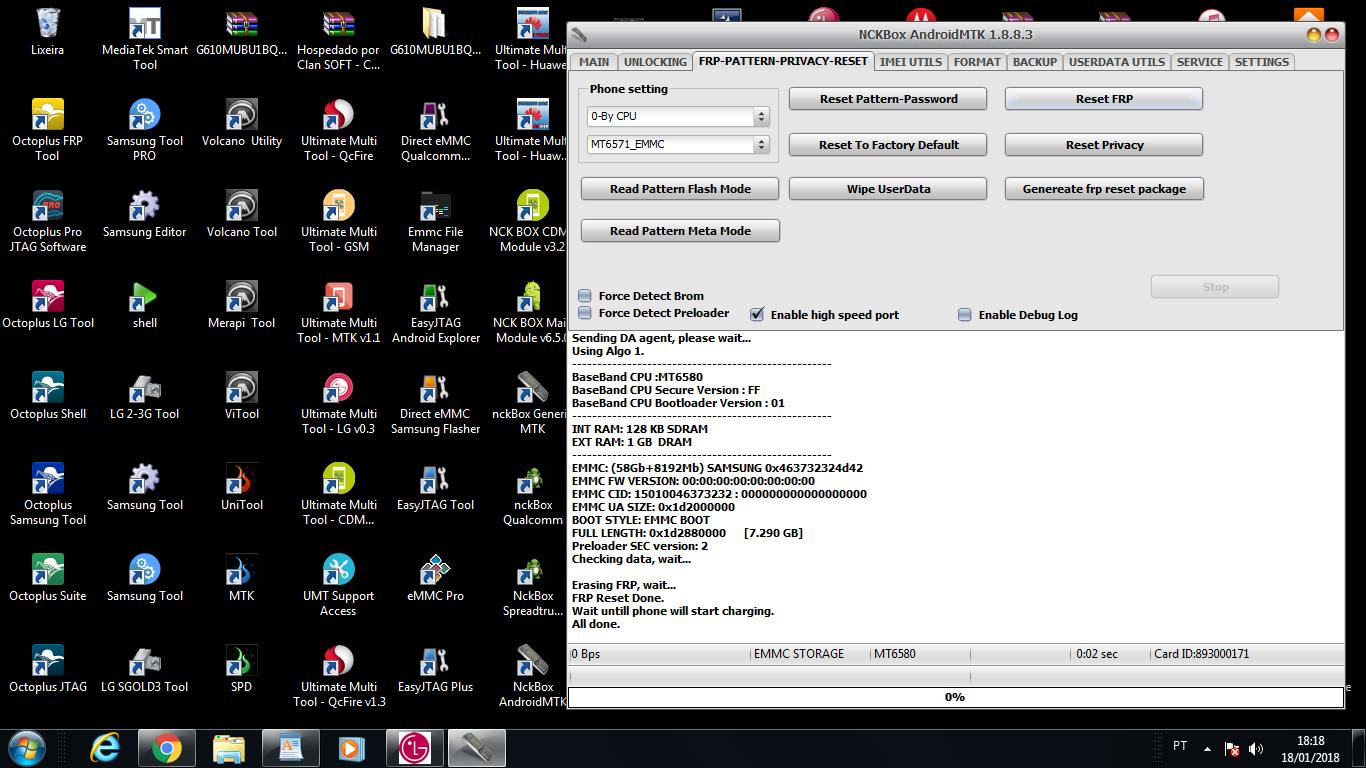Open the FORMAT tab
The width and height of the screenshot is (1366, 768).
coord(977,62)
